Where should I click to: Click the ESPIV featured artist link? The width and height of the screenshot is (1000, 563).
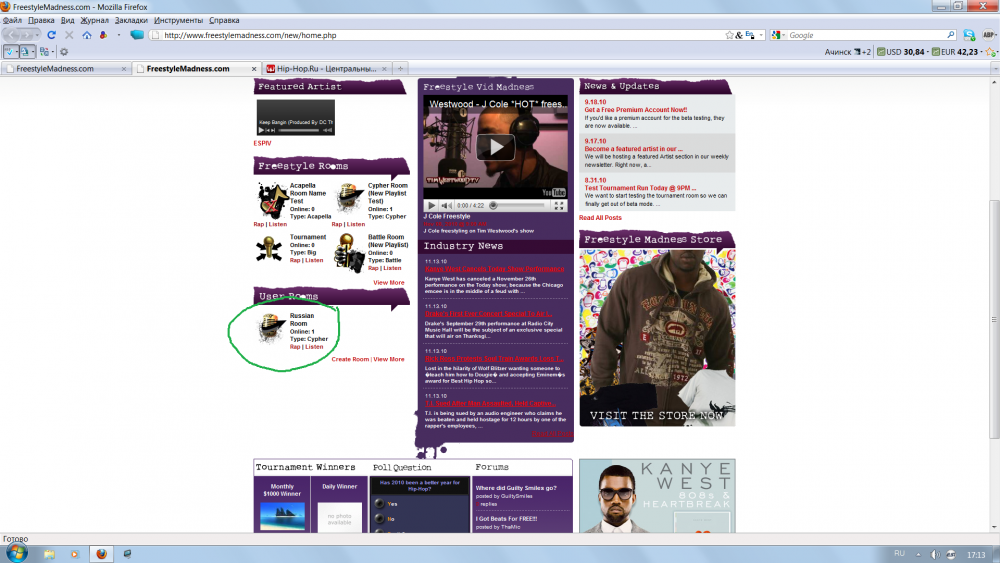click(262, 143)
